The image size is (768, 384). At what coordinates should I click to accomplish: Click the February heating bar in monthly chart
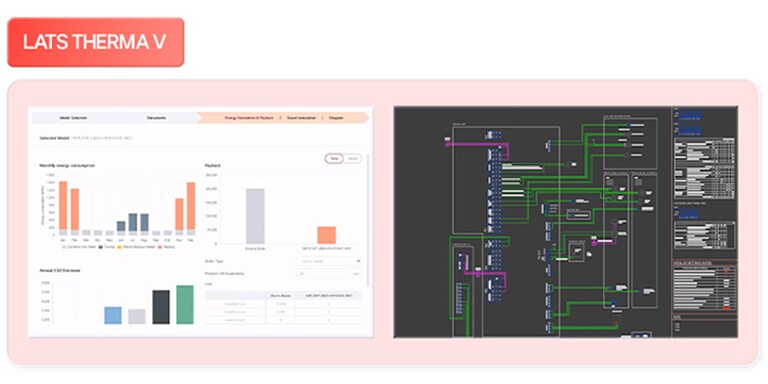click(x=74, y=209)
